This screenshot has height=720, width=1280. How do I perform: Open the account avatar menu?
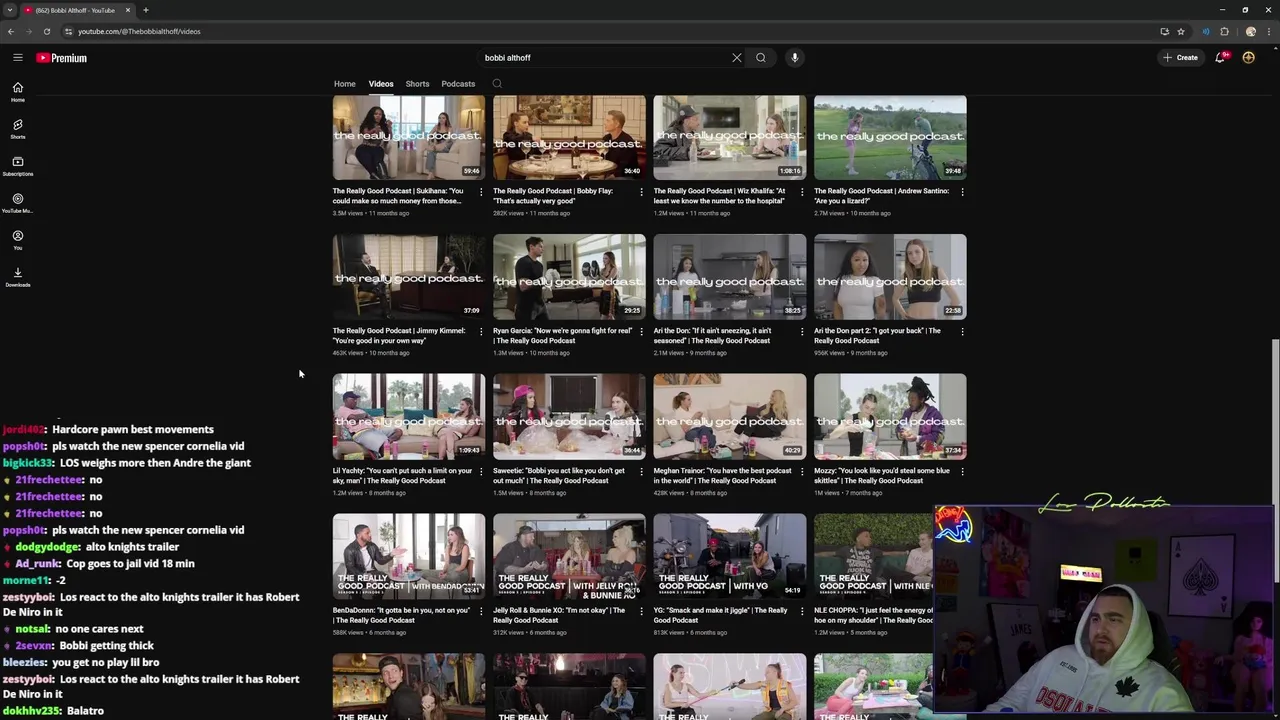[1248, 58]
